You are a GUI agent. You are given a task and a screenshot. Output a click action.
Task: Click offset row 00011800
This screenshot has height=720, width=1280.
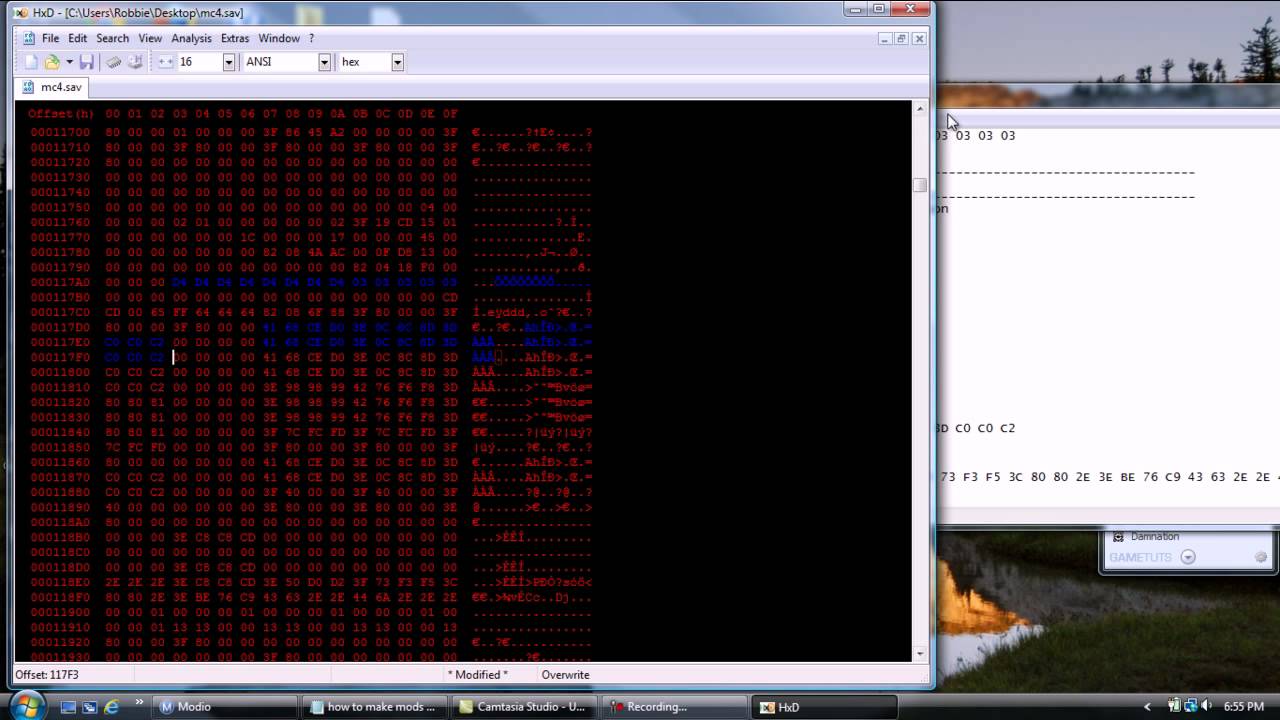pyautogui.click(x=310, y=372)
